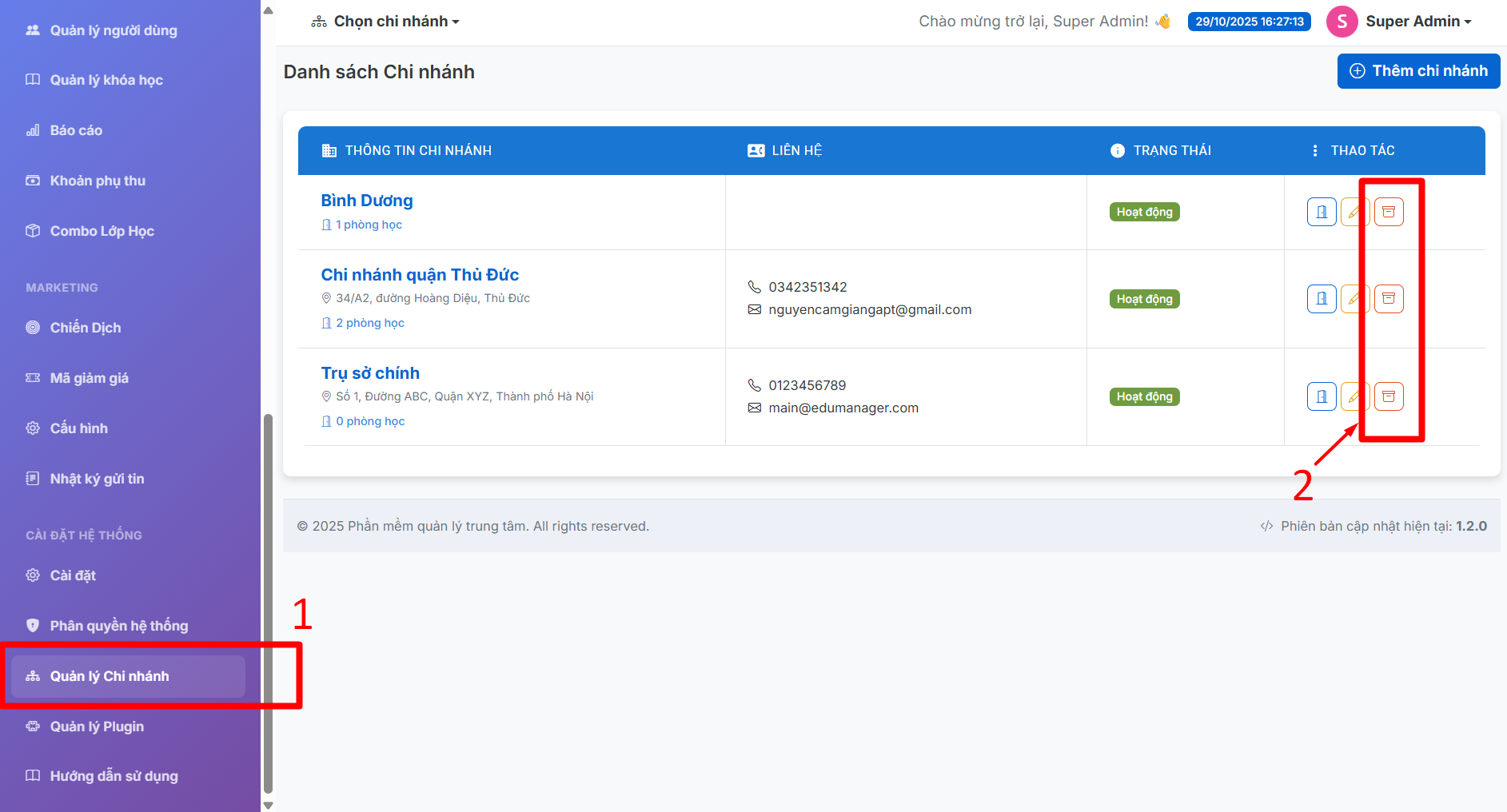Viewport: 1507px width, 812px height.
Task: Open Báo cáo in the sidebar
Action: pos(76,130)
